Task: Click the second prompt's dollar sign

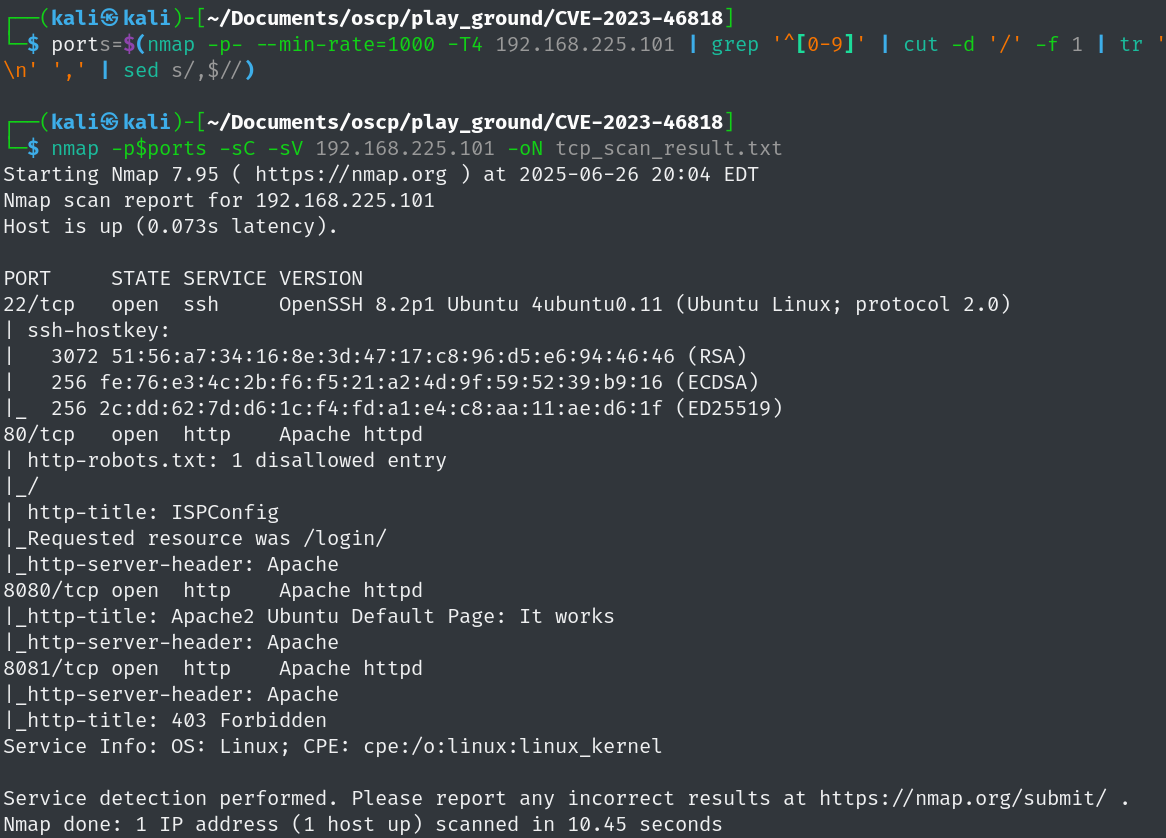Action: pyautogui.click(x=33, y=149)
